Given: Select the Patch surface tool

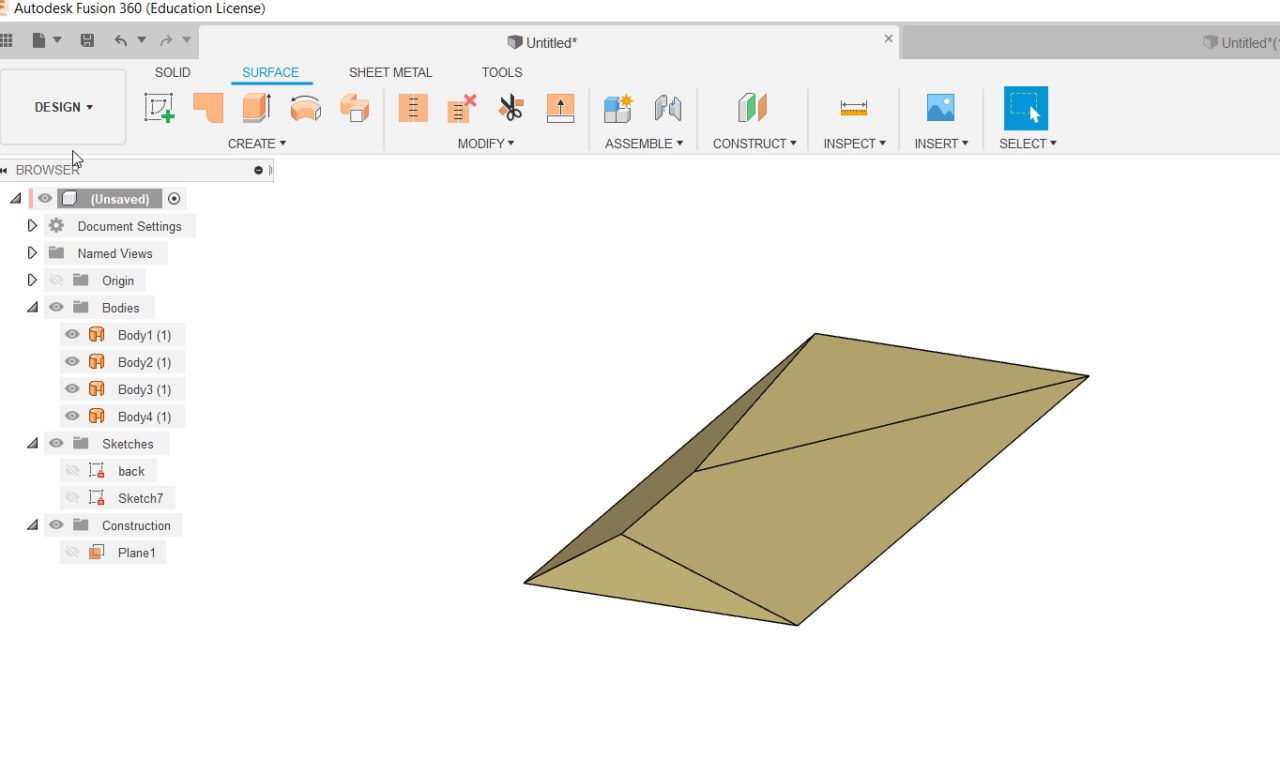Looking at the screenshot, I should tap(208, 108).
